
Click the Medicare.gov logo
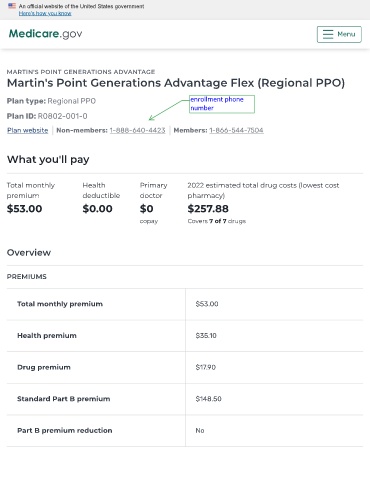pos(45,34)
